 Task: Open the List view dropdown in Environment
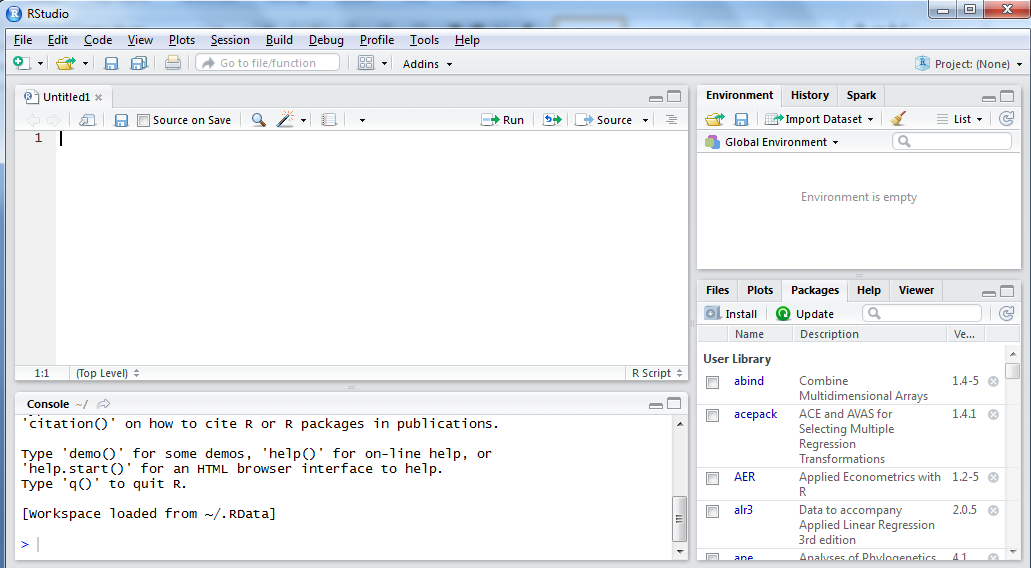pos(959,119)
